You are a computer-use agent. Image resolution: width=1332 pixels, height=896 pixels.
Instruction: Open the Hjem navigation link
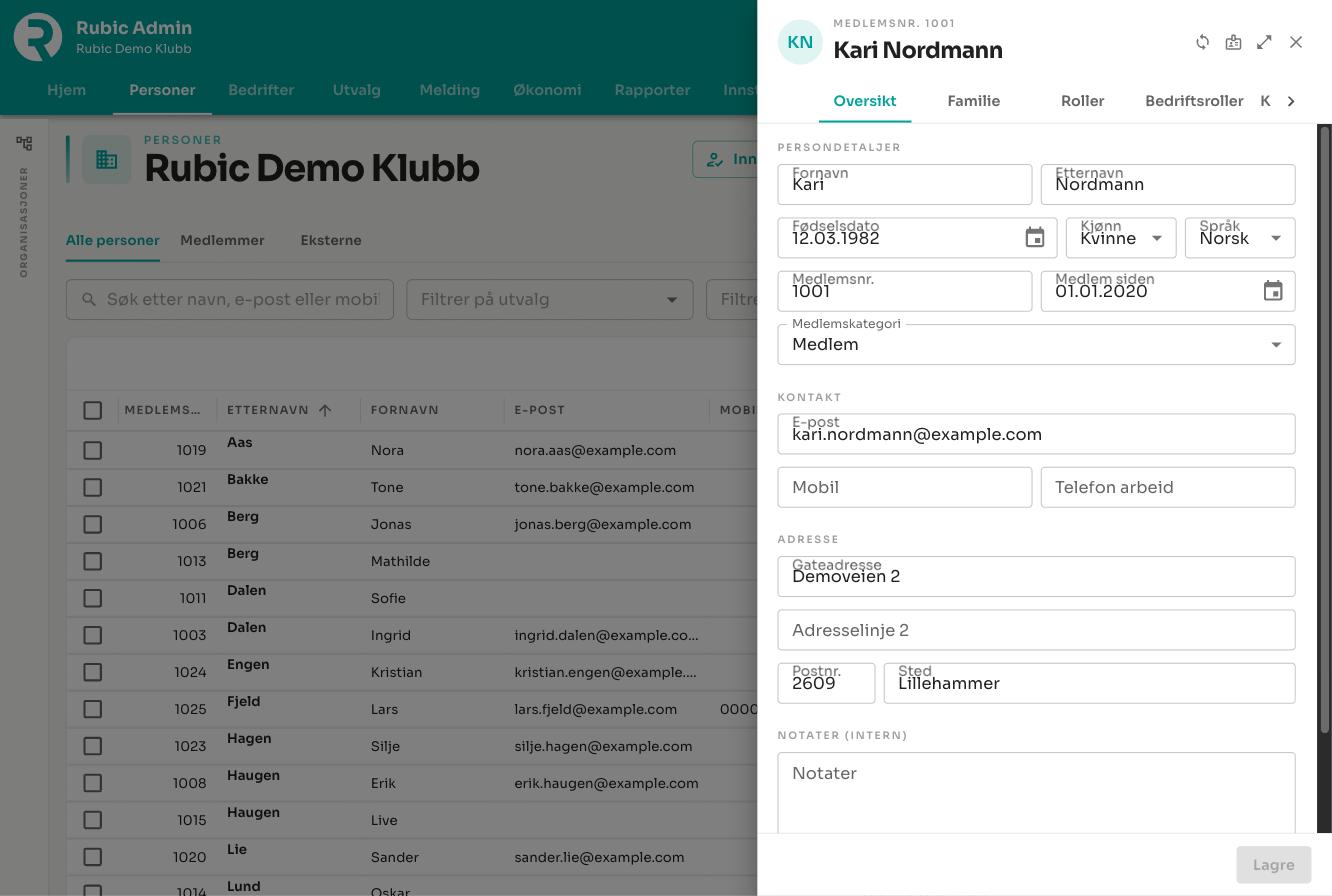[x=67, y=90]
